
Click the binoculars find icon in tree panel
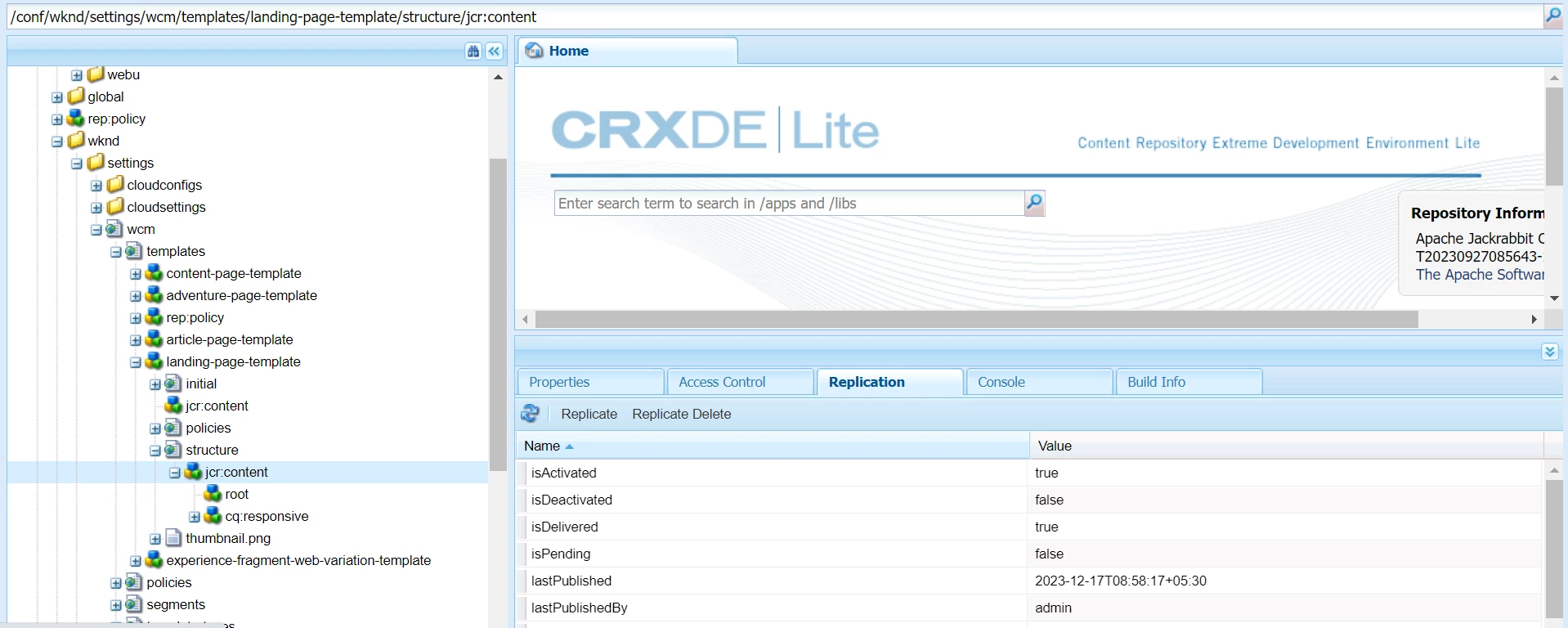coord(473,52)
